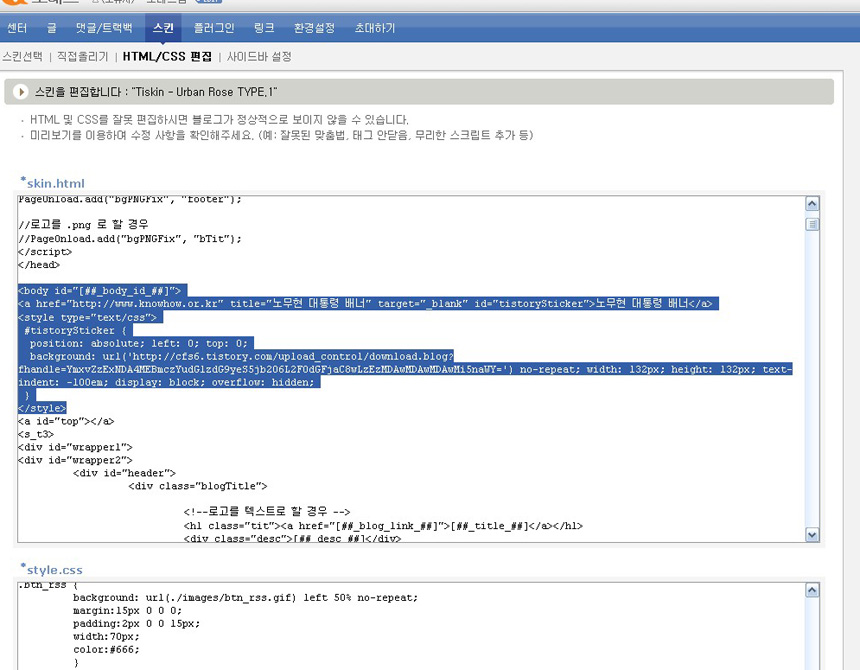
Task: Click the skin.html scrollbar down arrow
Action: (812, 535)
